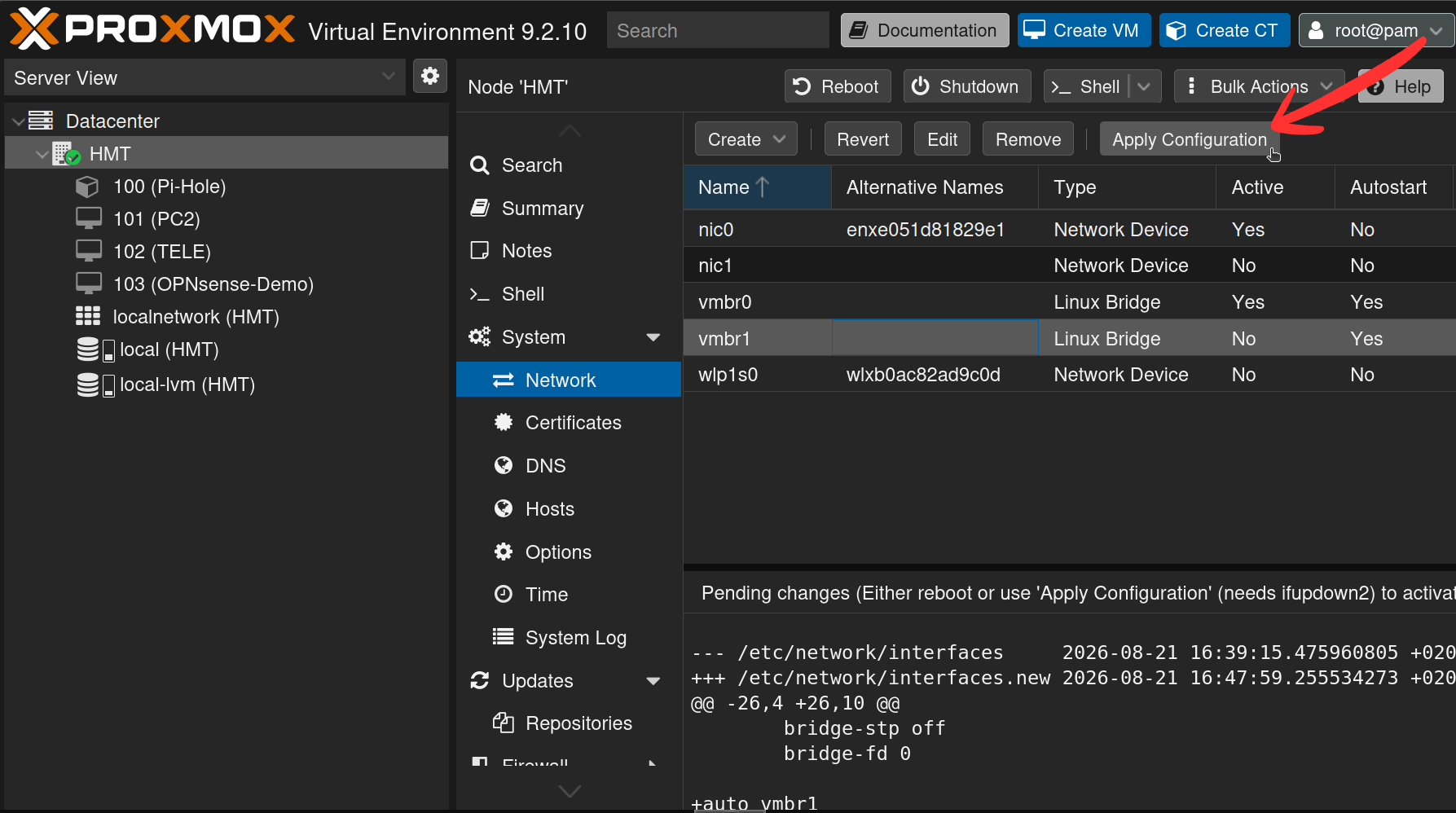This screenshot has height=813, width=1456.
Task: Click the DNS globe icon
Action: [504, 465]
